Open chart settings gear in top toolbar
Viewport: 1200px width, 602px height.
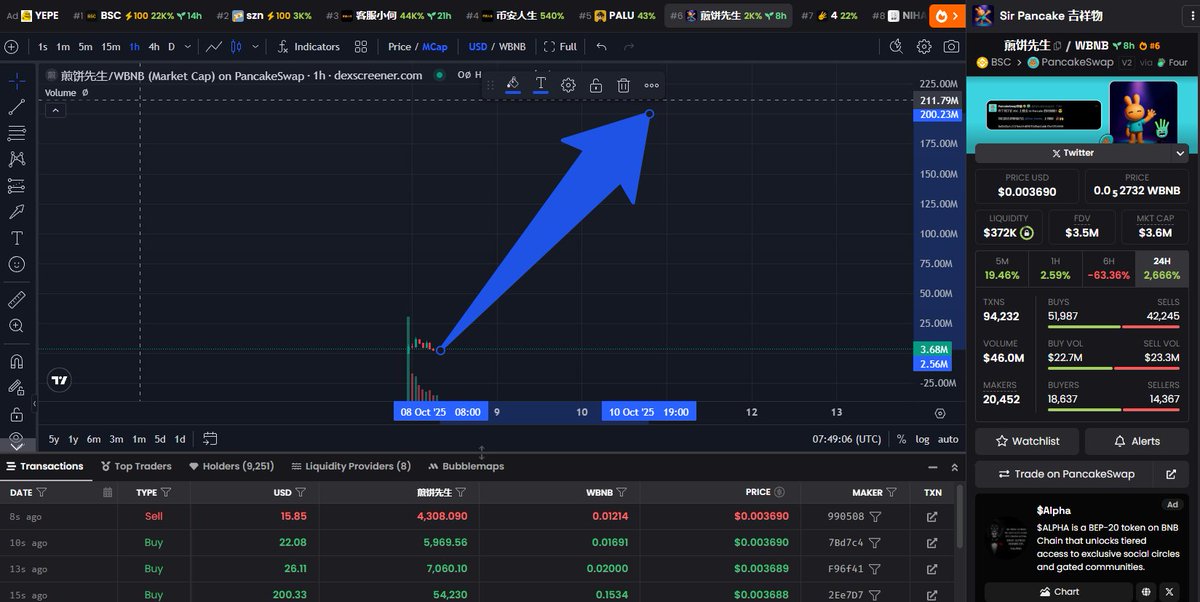click(924, 47)
